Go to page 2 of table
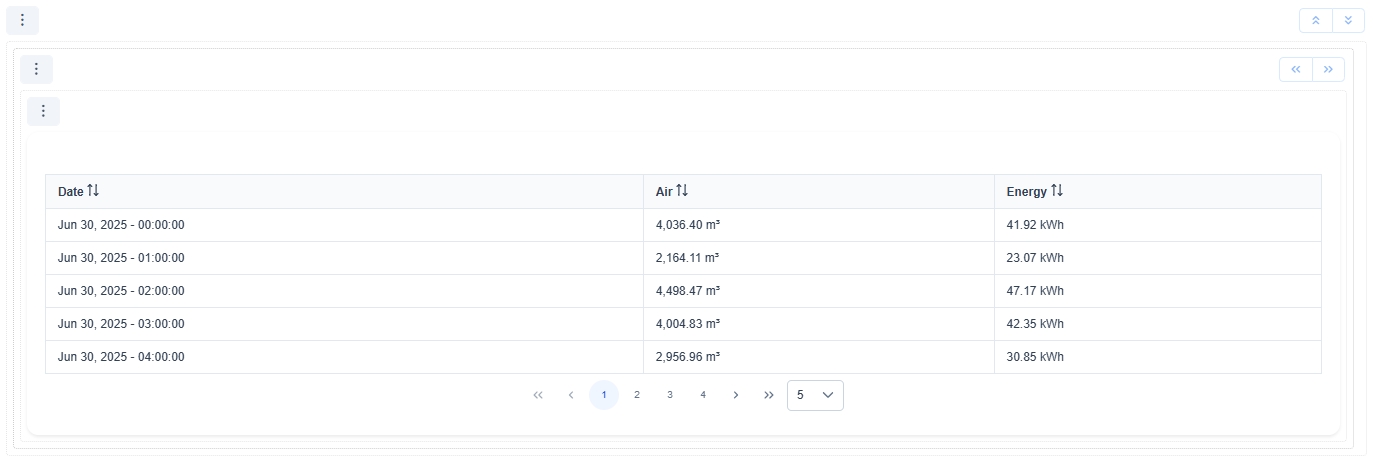The height and width of the screenshot is (457, 1373). (637, 395)
